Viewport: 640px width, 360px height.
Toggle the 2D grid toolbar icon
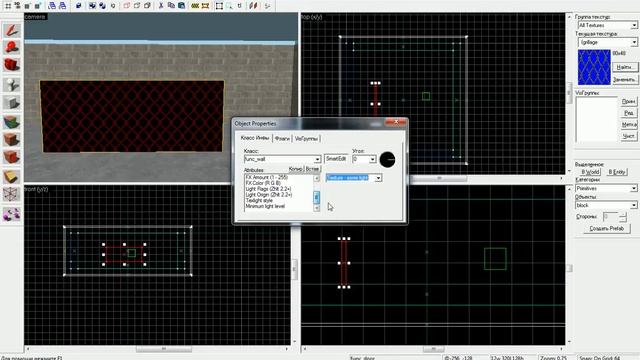(8, 6)
